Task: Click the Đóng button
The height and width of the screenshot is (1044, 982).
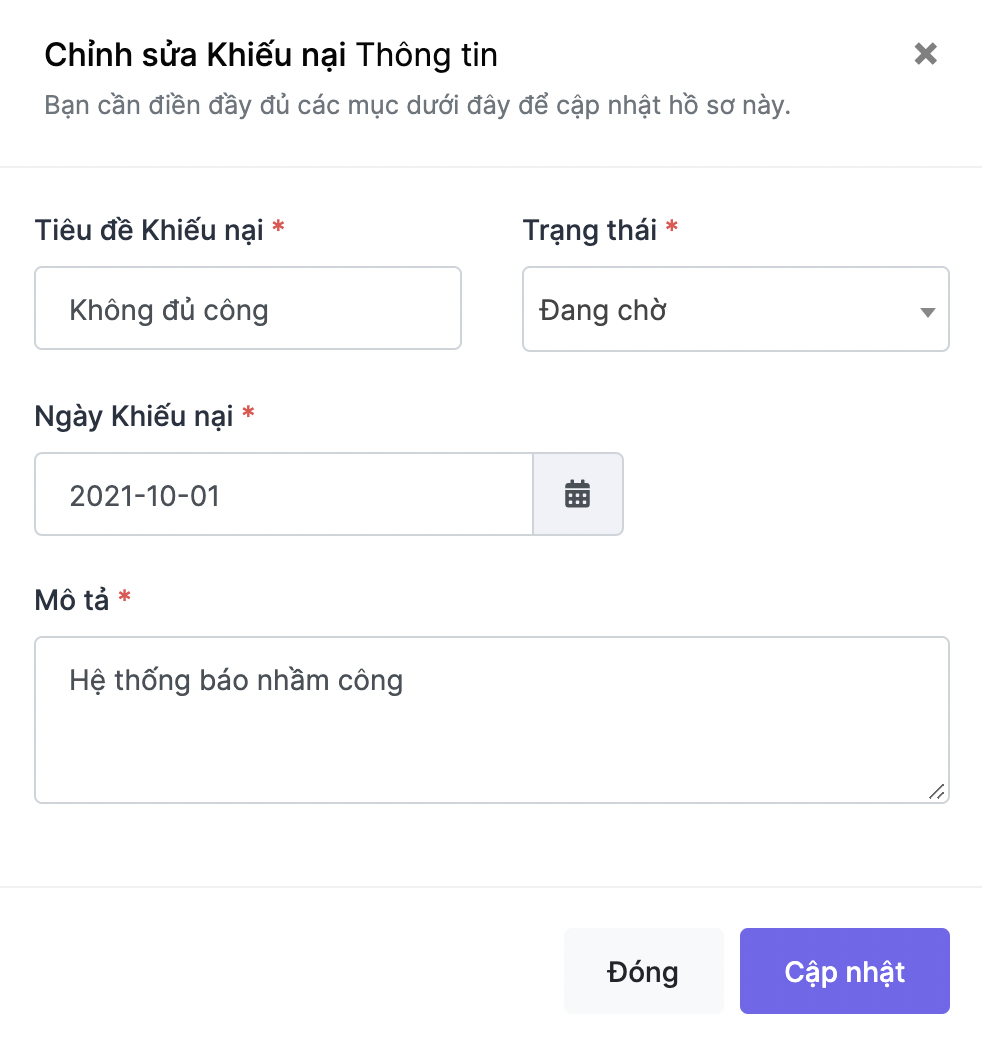Action: point(643,971)
